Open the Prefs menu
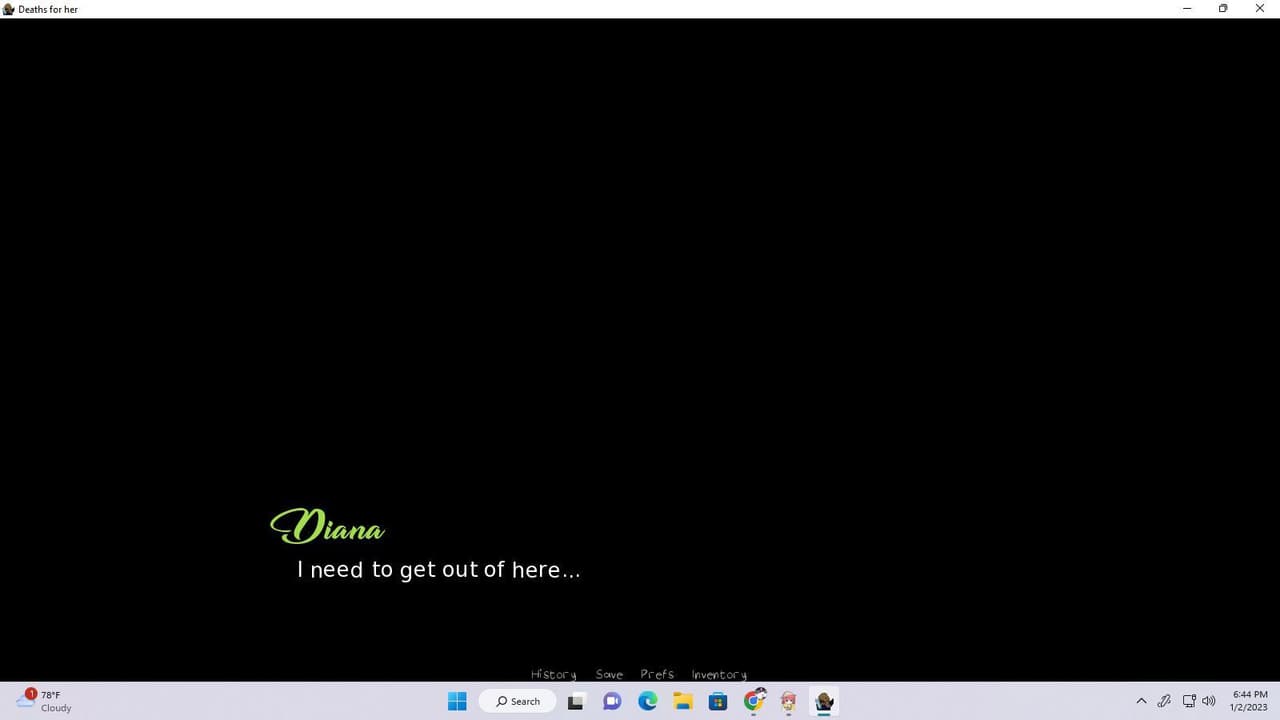This screenshot has width=1280, height=720. [657, 675]
